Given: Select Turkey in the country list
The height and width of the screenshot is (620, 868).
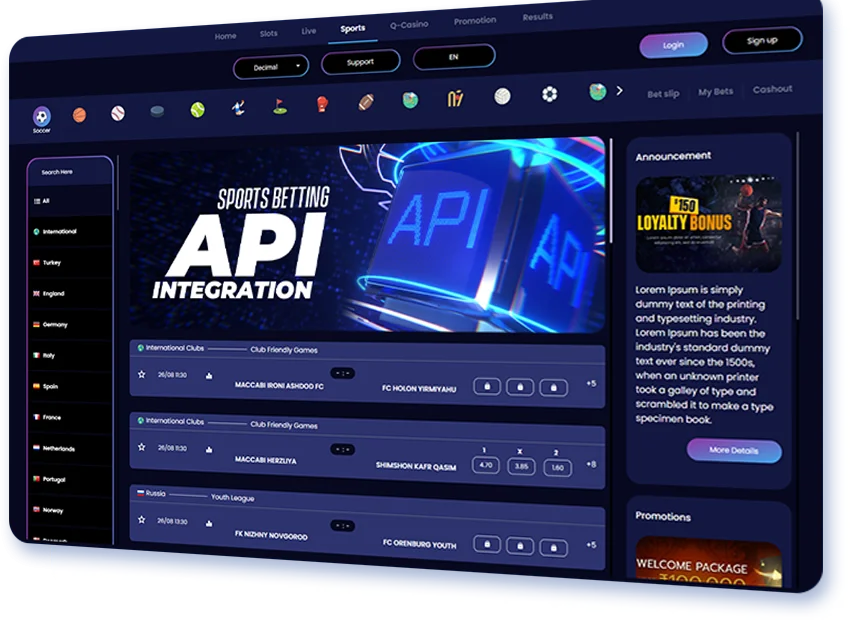Looking at the screenshot, I should [70, 262].
